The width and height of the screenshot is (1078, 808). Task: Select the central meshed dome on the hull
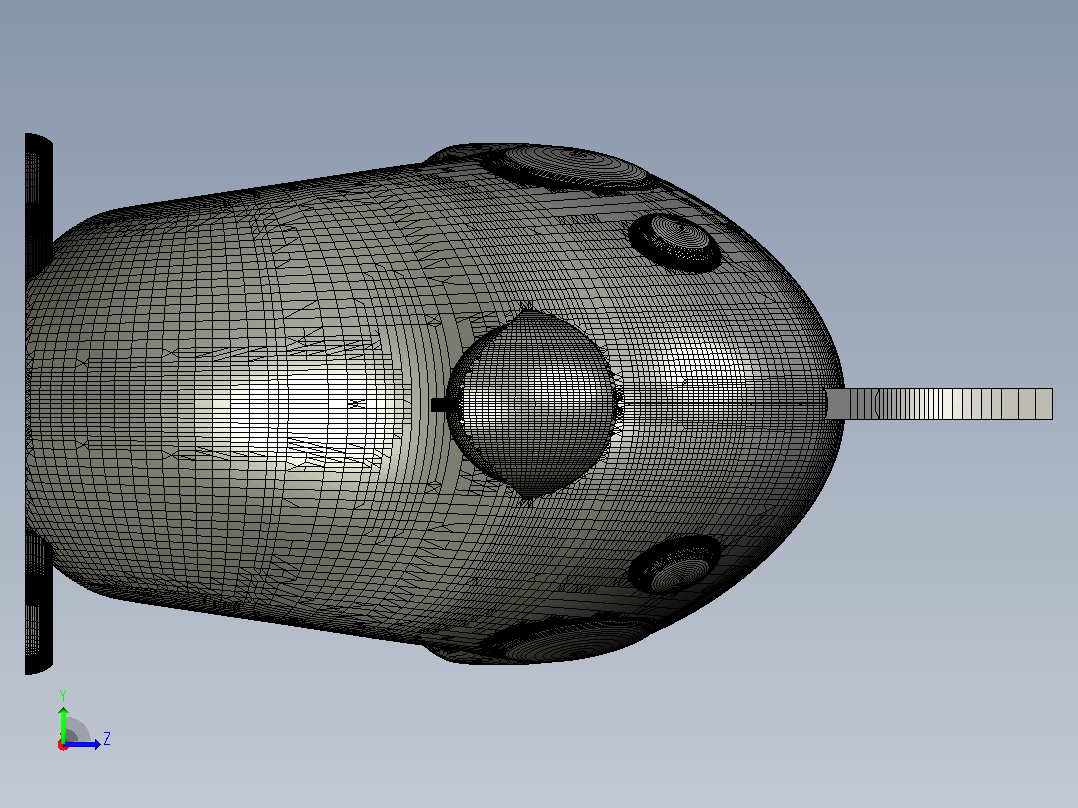pos(531,404)
